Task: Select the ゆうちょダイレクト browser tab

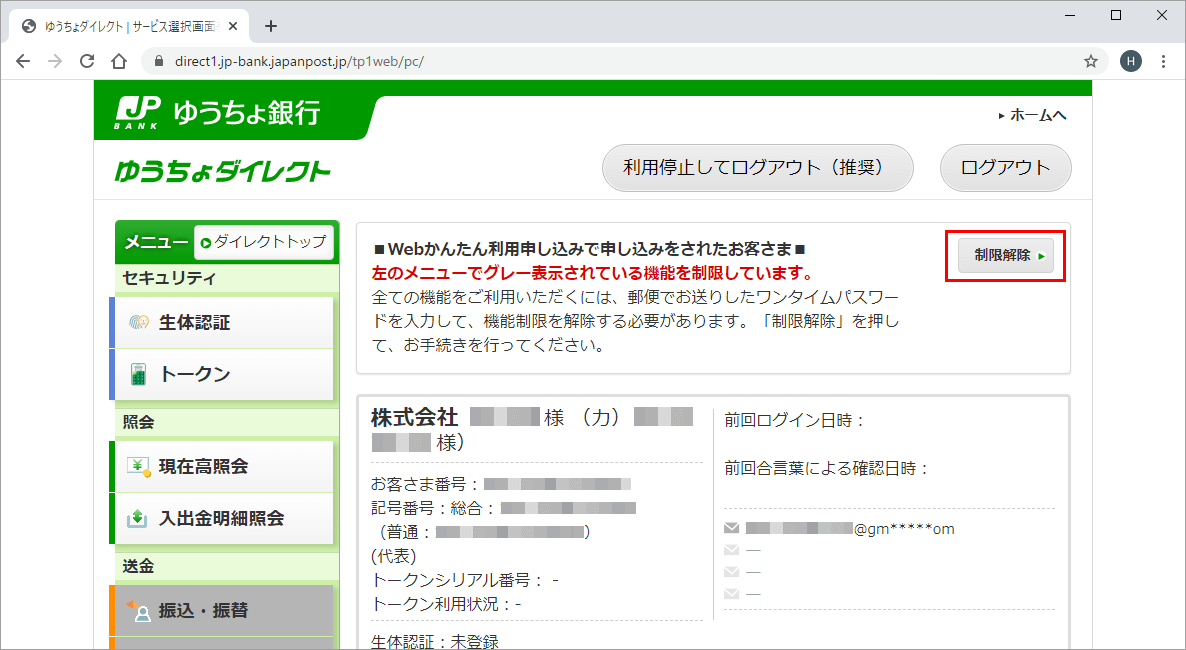Action: click(x=129, y=26)
